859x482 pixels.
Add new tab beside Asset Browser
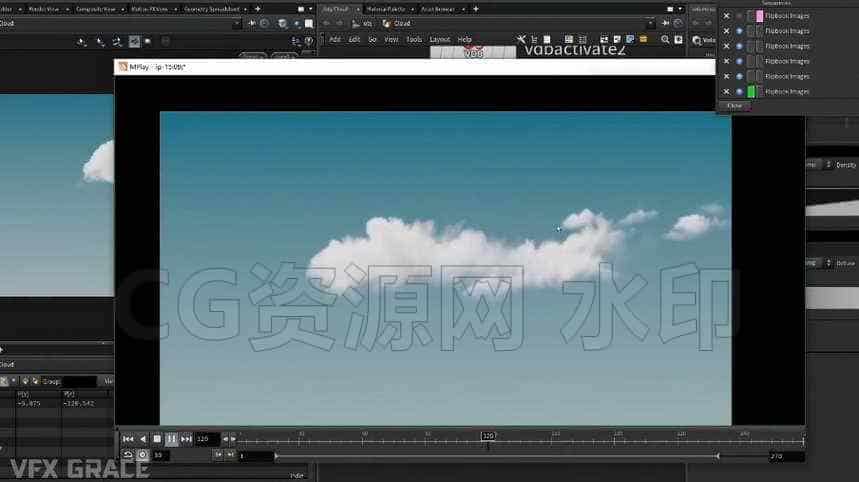tap(476, 9)
